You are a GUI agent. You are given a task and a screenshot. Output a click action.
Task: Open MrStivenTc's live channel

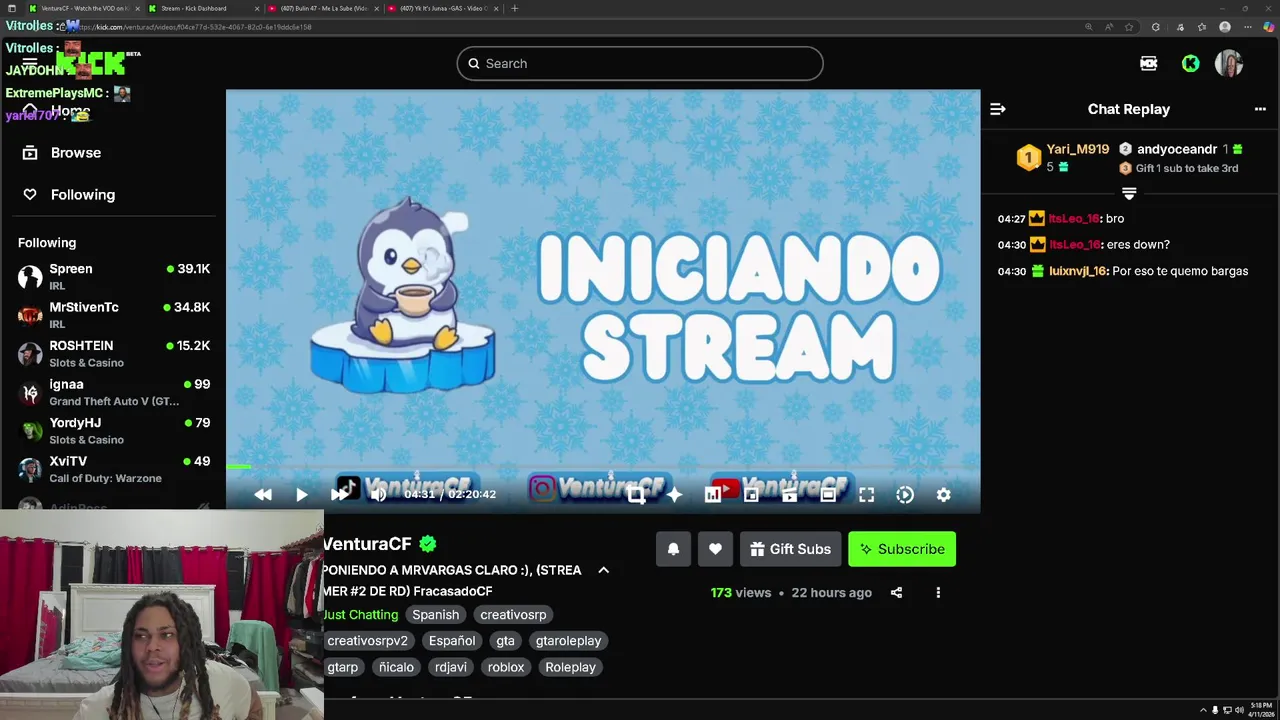(x=113, y=315)
